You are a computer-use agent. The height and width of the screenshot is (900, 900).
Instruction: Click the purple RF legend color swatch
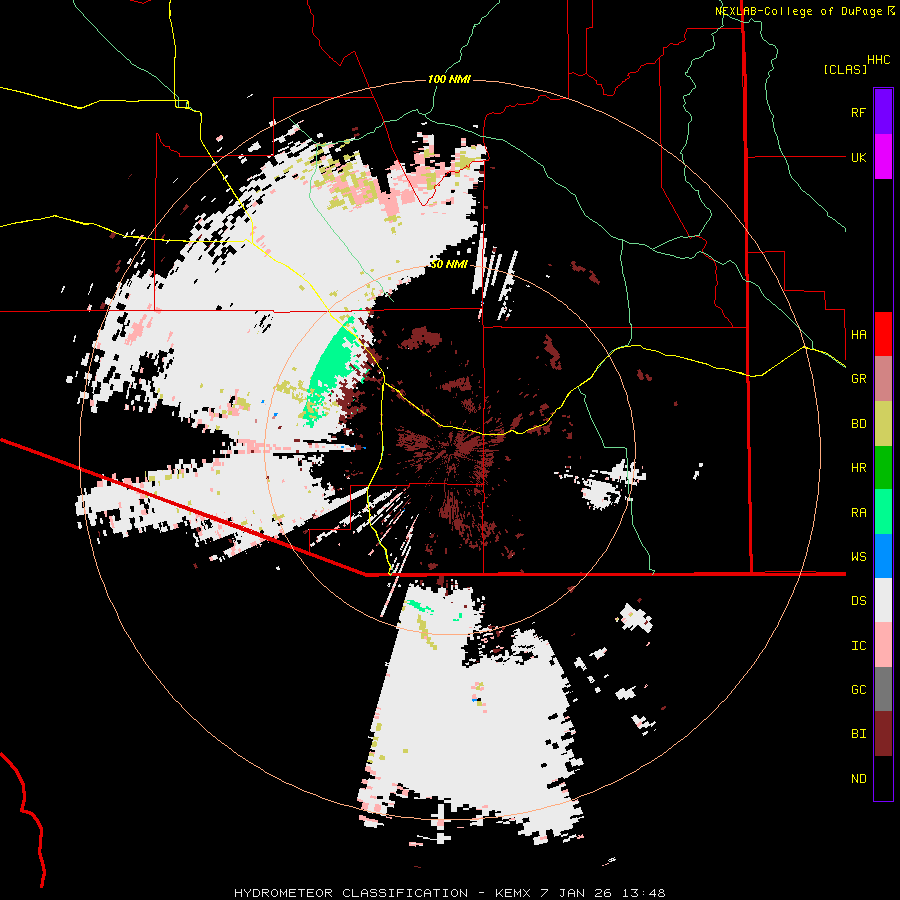(883, 112)
